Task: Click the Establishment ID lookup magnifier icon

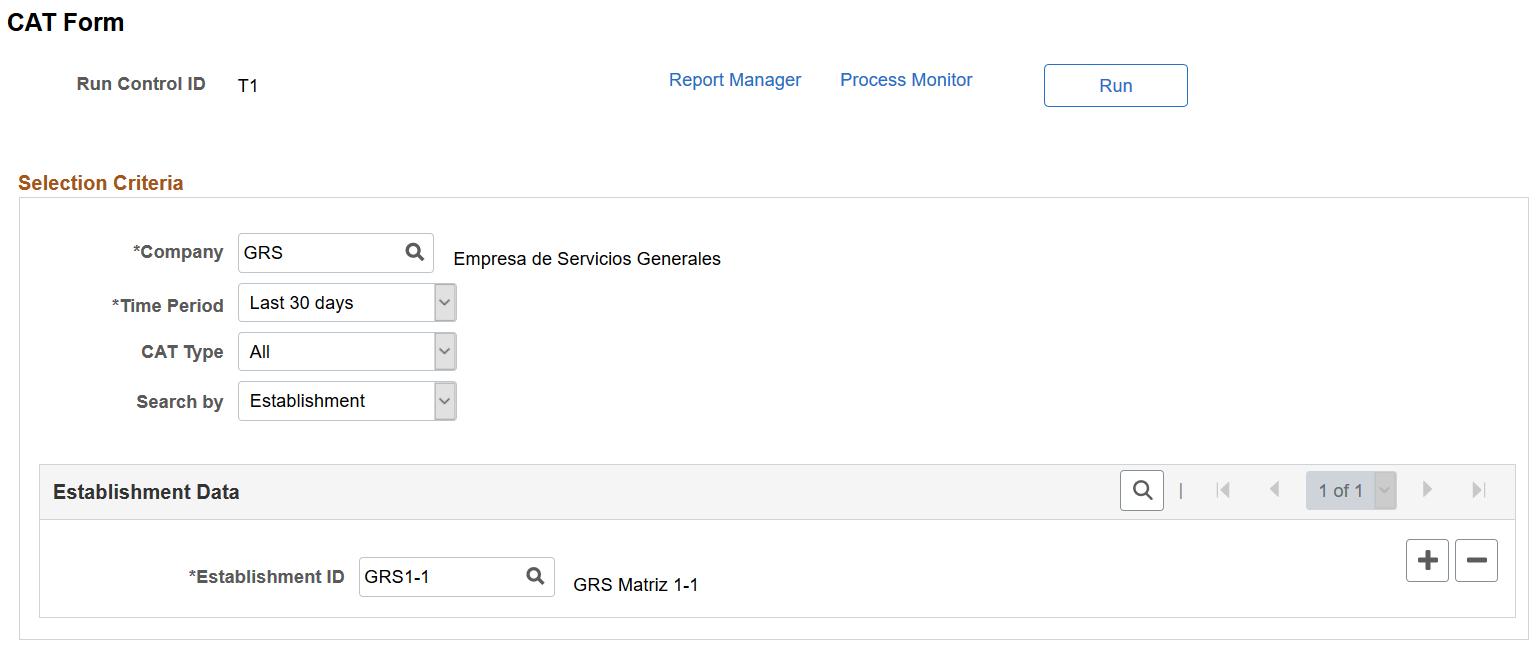Action: coord(535,576)
